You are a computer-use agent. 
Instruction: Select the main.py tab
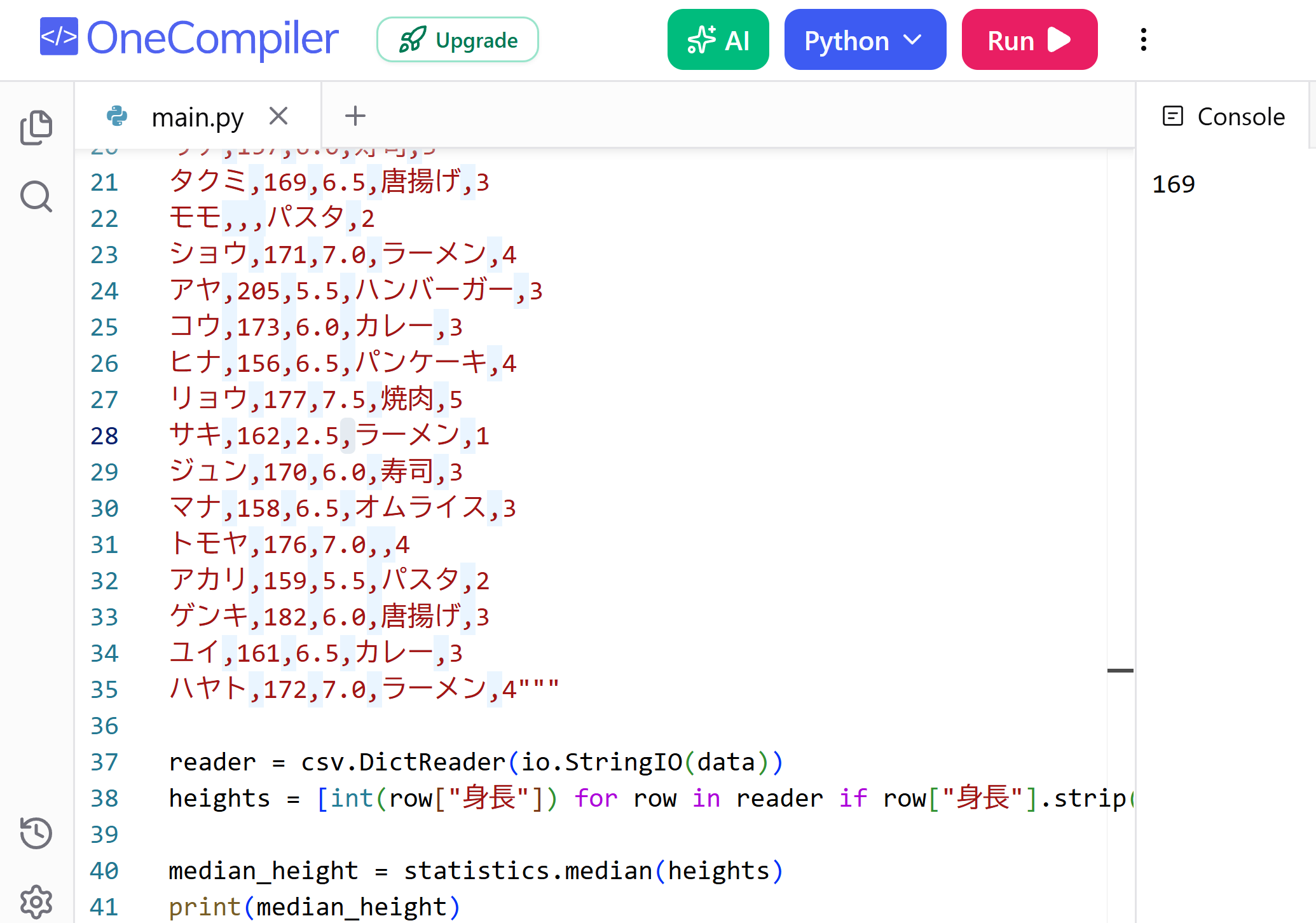coord(198,117)
